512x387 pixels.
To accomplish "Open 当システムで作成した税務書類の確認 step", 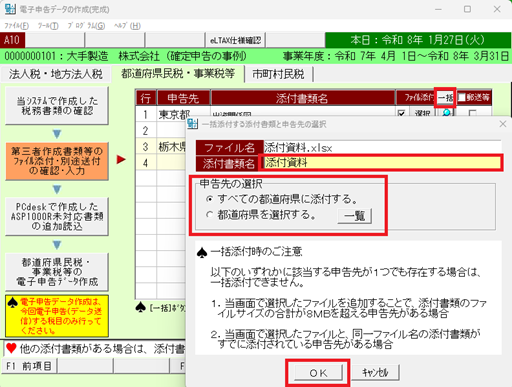I will click(57, 106).
